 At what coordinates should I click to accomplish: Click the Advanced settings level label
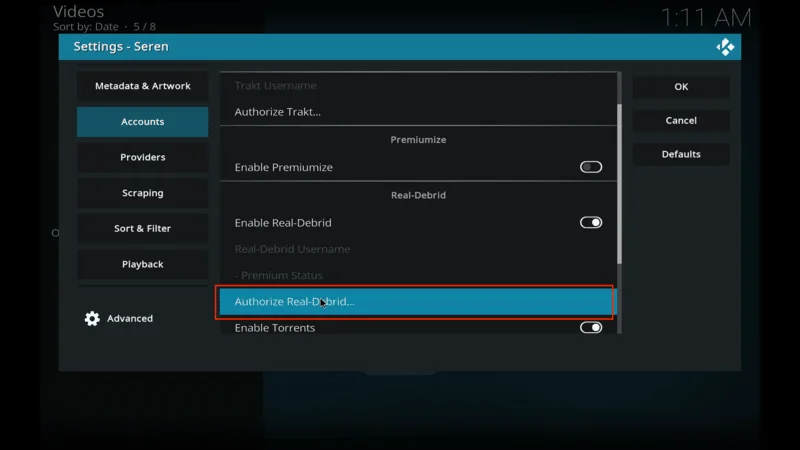click(130, 318)
